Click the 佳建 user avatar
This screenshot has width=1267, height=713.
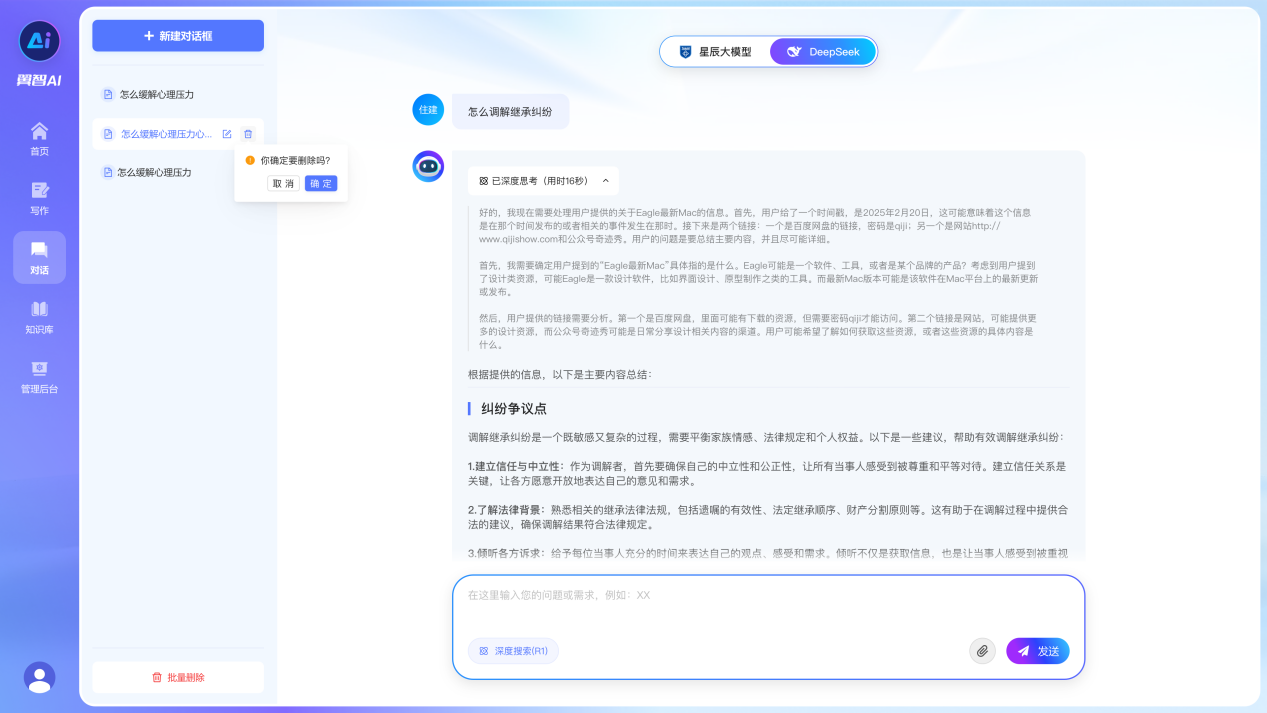(428, 110)
